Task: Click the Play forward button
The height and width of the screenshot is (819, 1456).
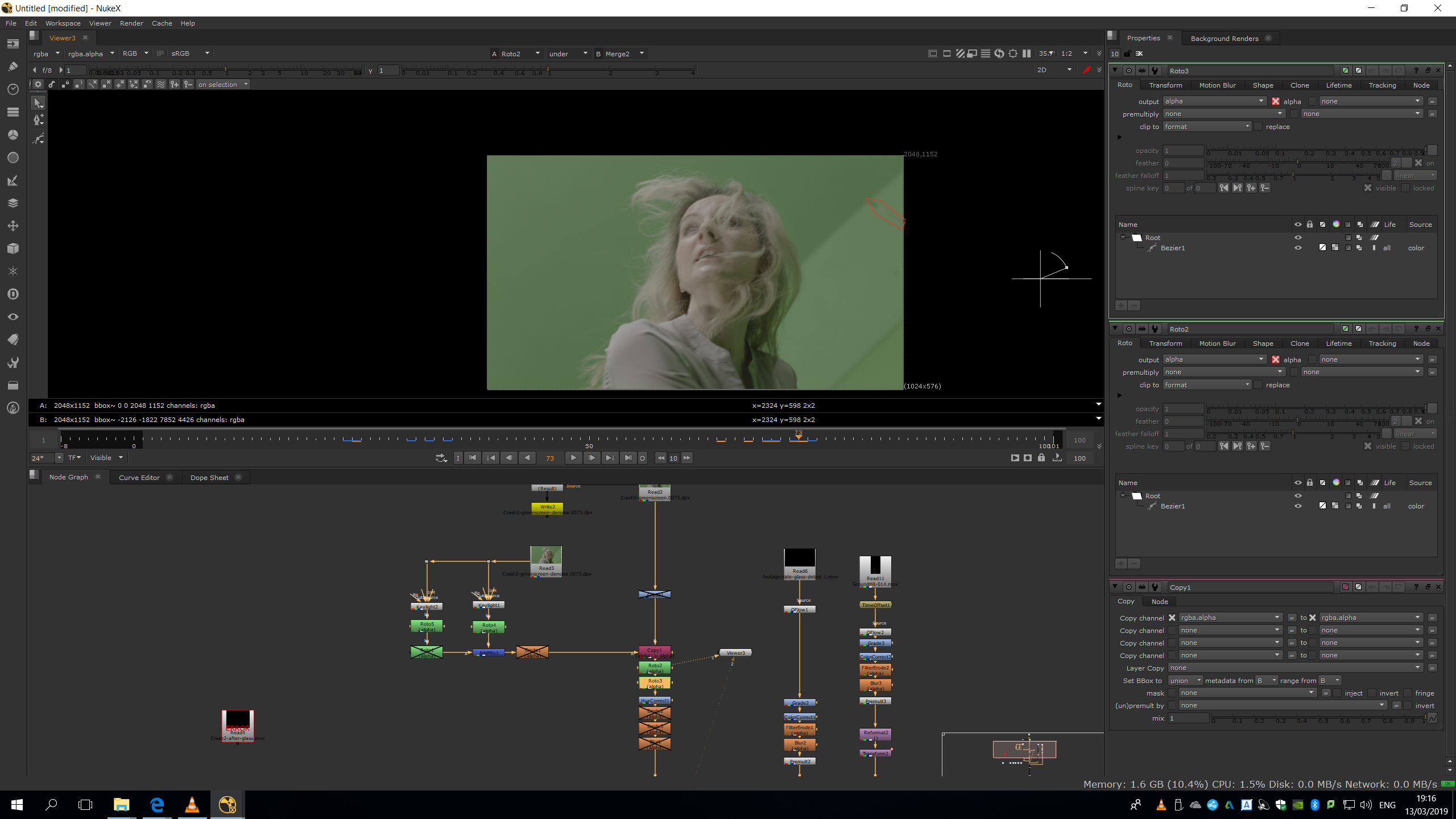Action: (573, 458)
